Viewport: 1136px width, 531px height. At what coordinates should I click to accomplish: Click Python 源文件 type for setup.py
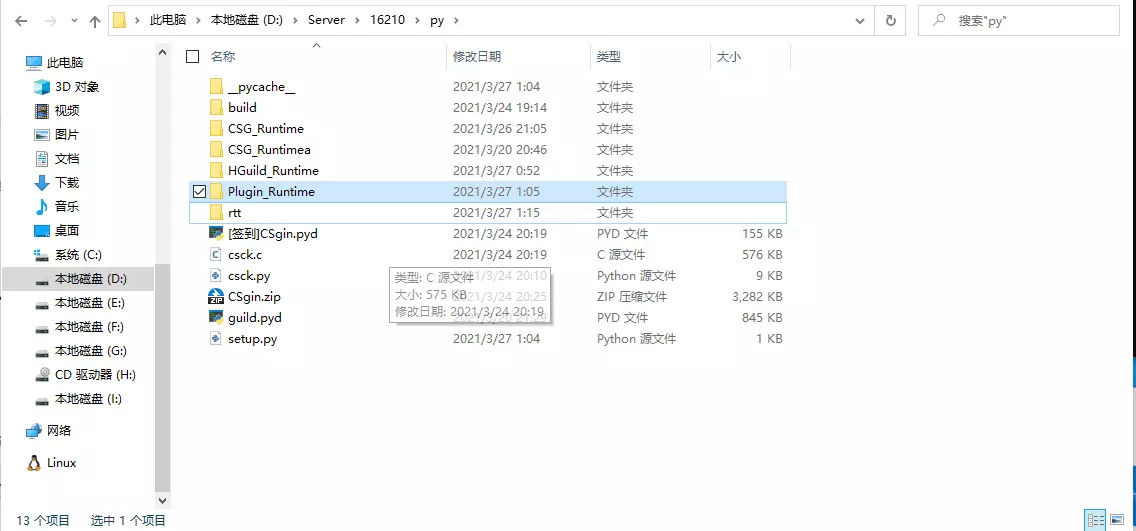click(x=636, y=338)
